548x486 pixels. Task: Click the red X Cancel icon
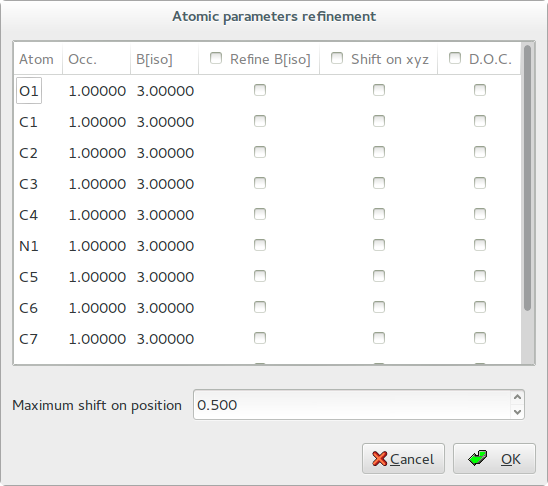click(x=380, y=459)
